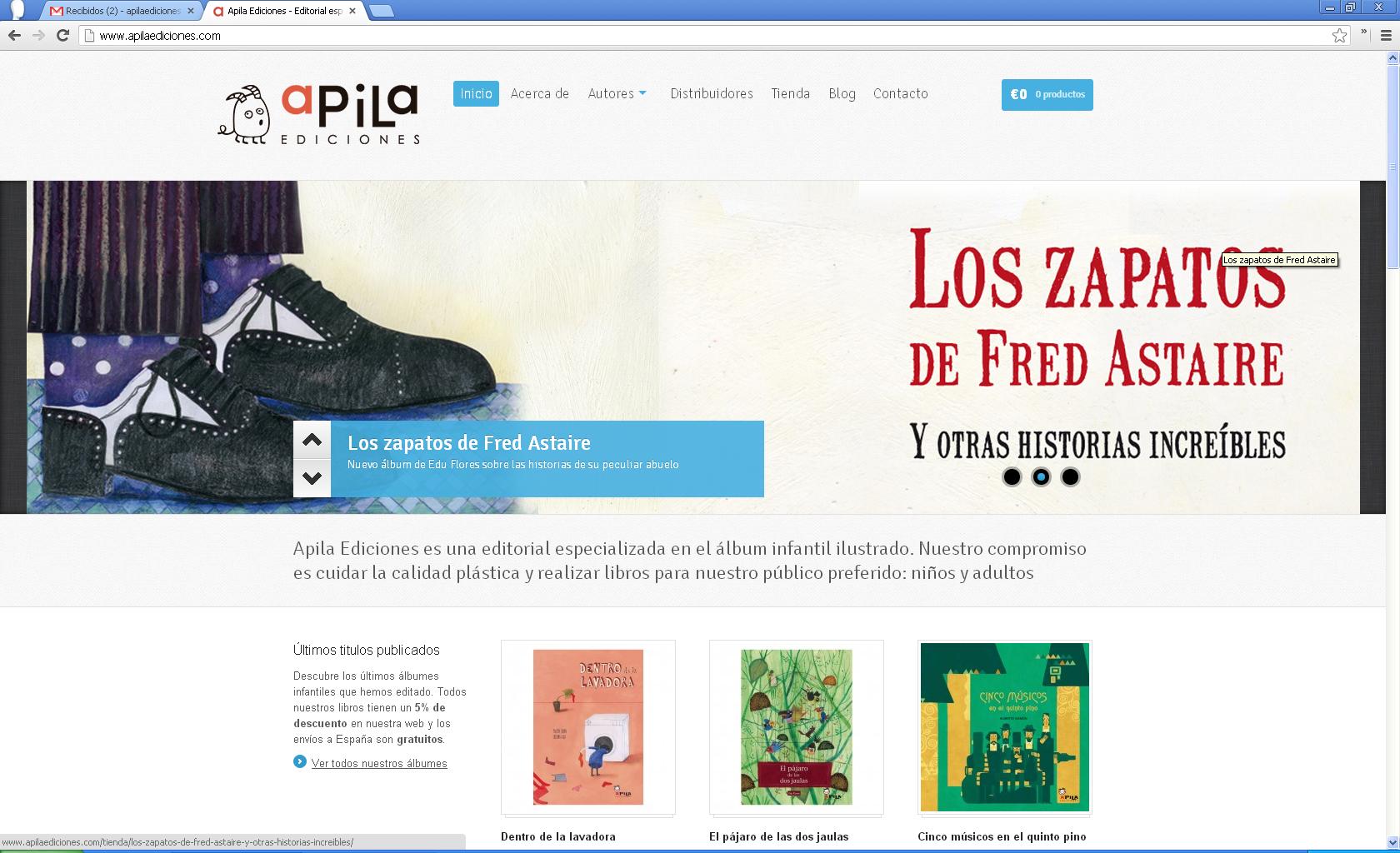The image size is (1400, 853).
Task: Click the browser back arrow
Action: [x=14, y=35]
